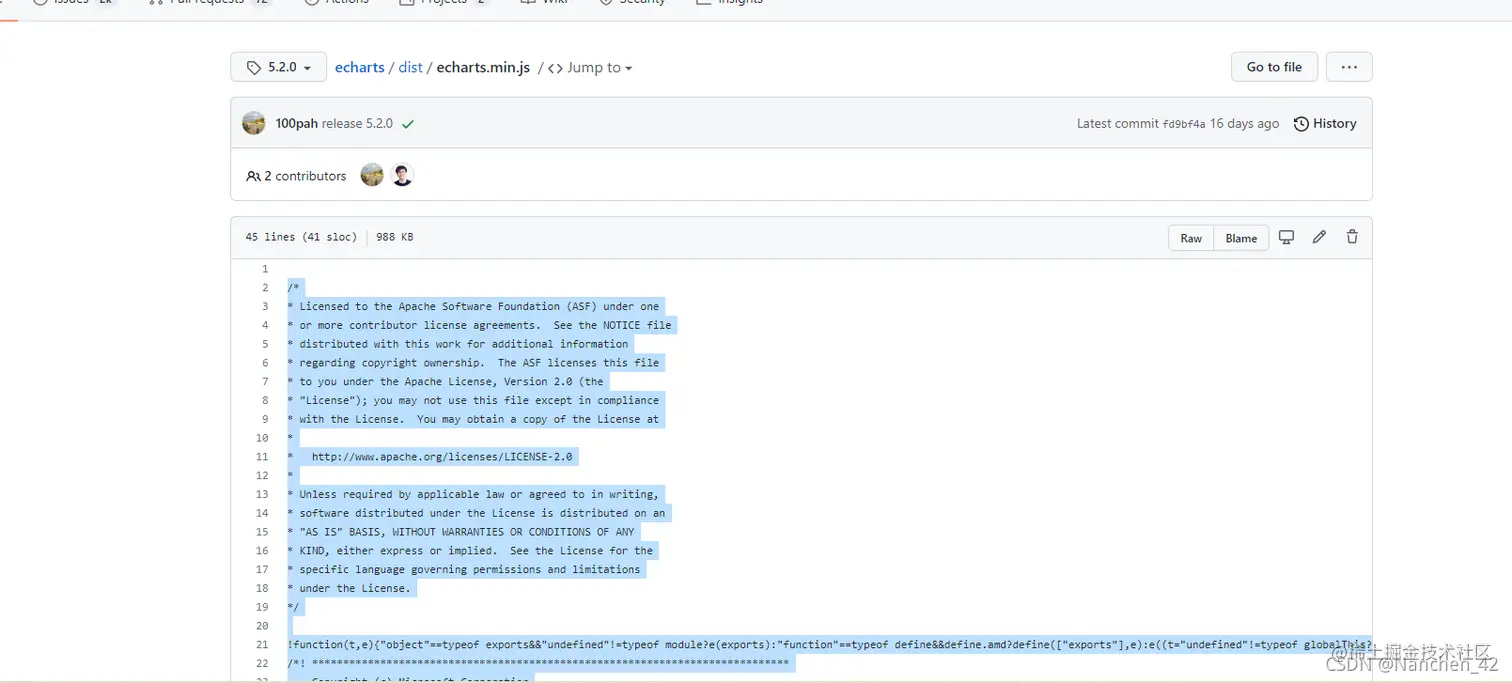The image size is (1512, 683).
Task: Click the "with the License. You may obtain" line
Action: point(473,419)
